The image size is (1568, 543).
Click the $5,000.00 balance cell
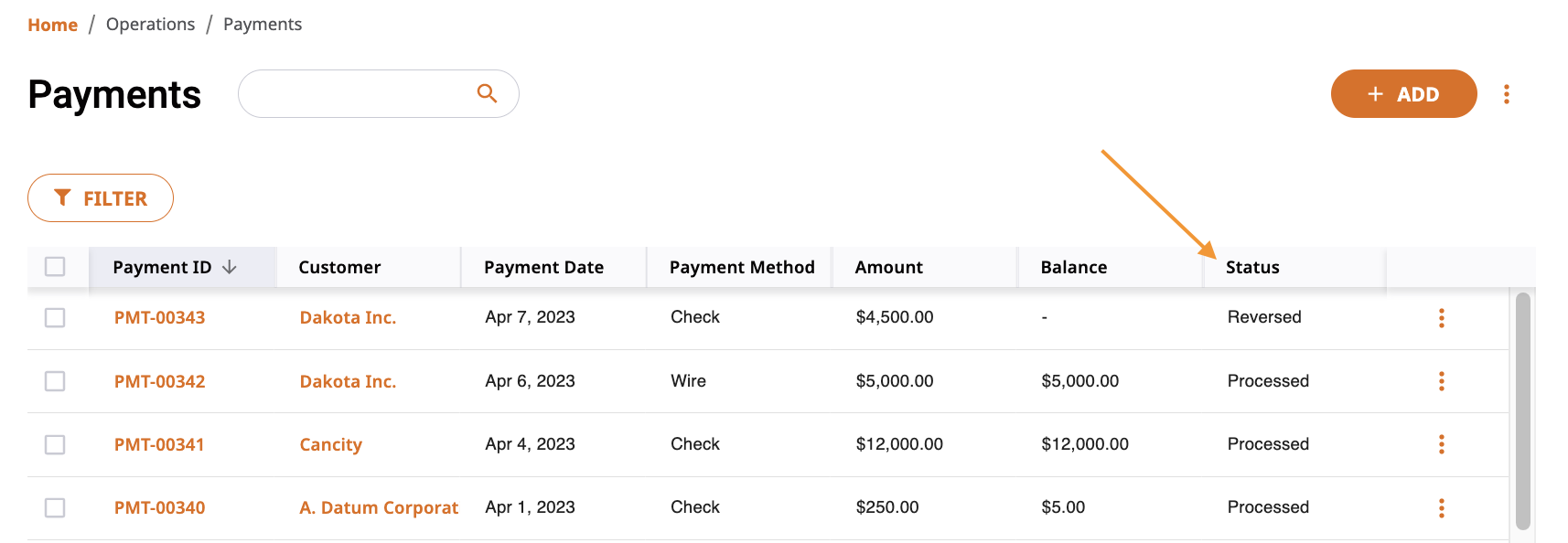1079,381
